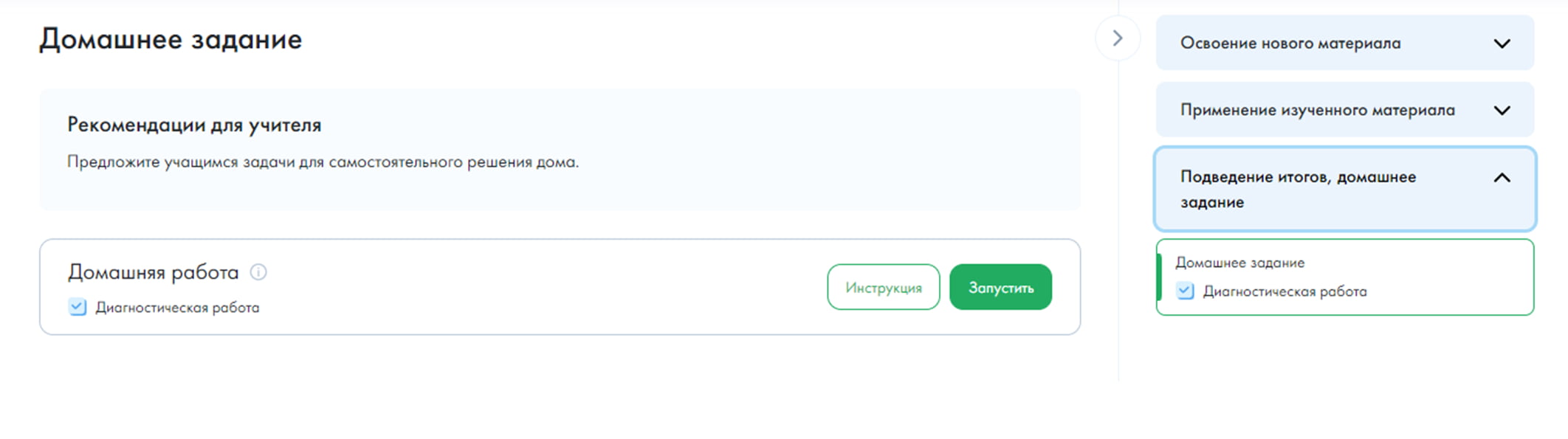Launch homework with the Запустить button
1568x439 pixels.
[x=1000, y=287]
